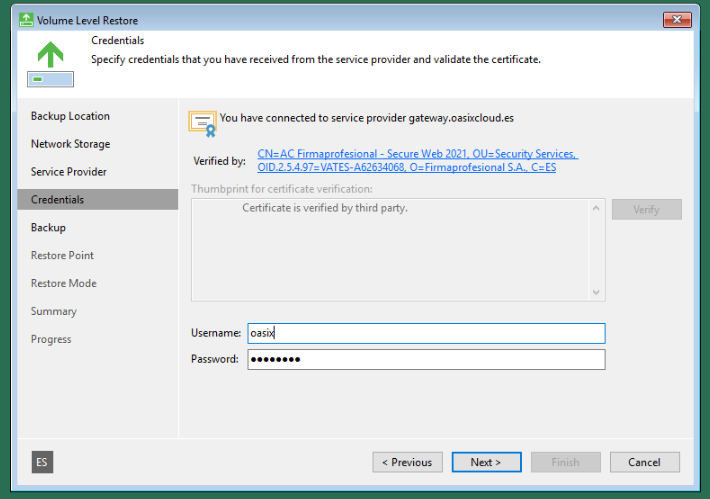Go back with the Previous button

click(407, 462)
